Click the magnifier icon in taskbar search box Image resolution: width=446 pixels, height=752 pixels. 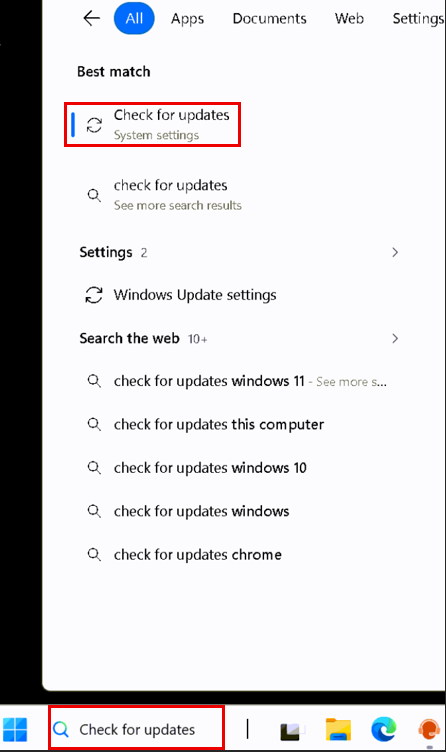click(61, 729)
